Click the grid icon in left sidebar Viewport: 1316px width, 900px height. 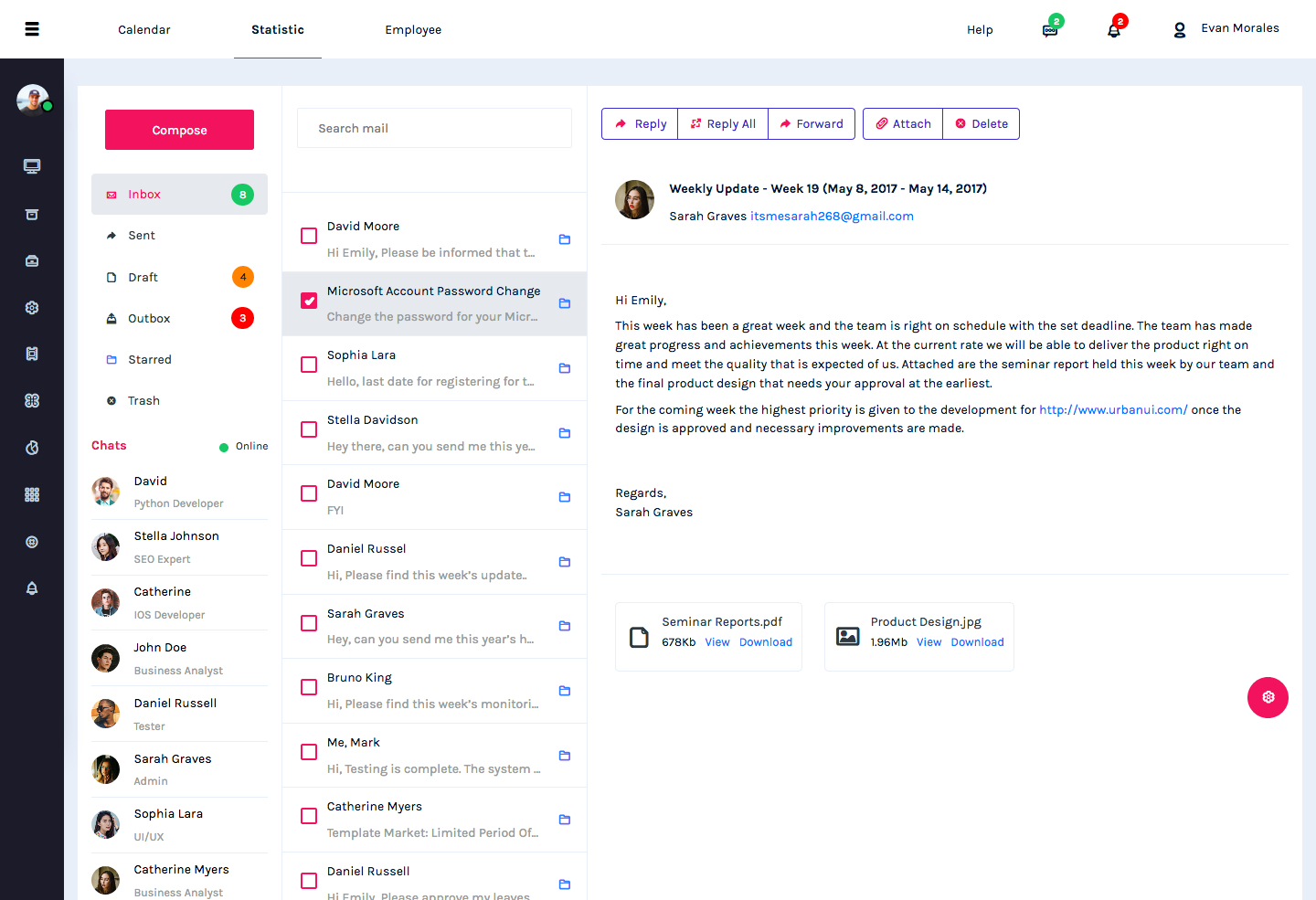tap(32, 494)
